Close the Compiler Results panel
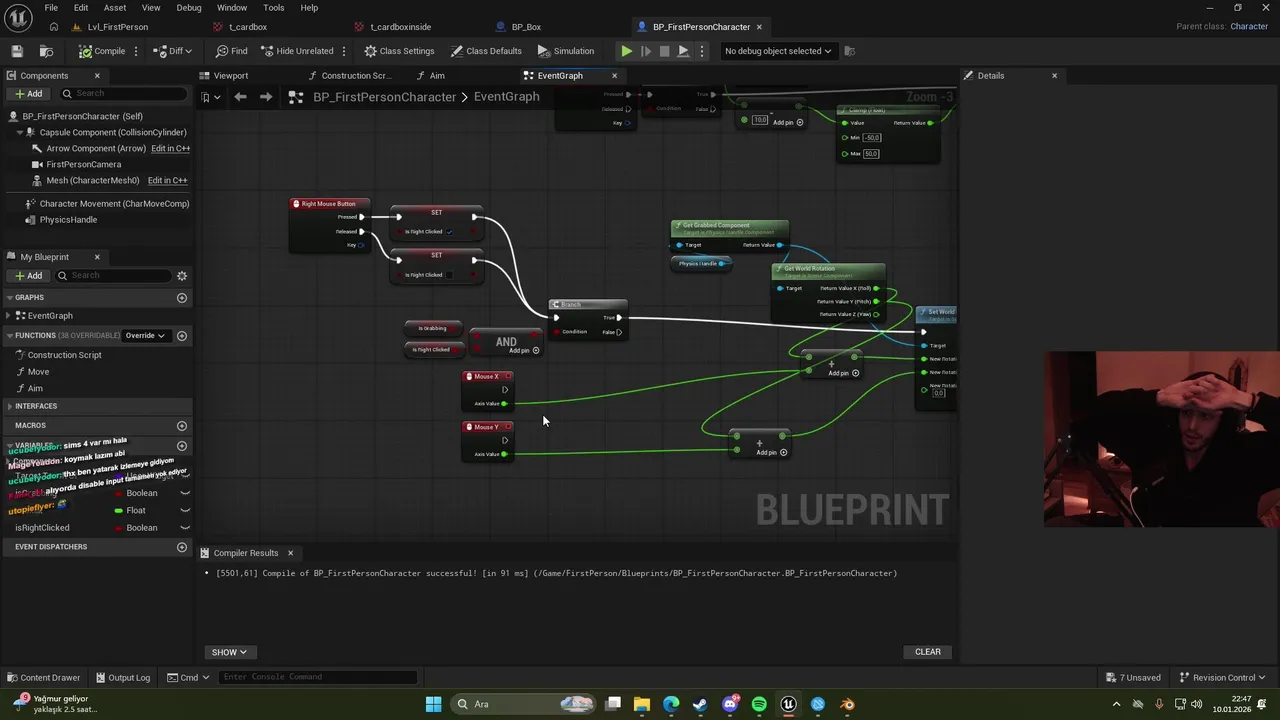This screenshot has width=1280, height=720. [x=290, y=553]
